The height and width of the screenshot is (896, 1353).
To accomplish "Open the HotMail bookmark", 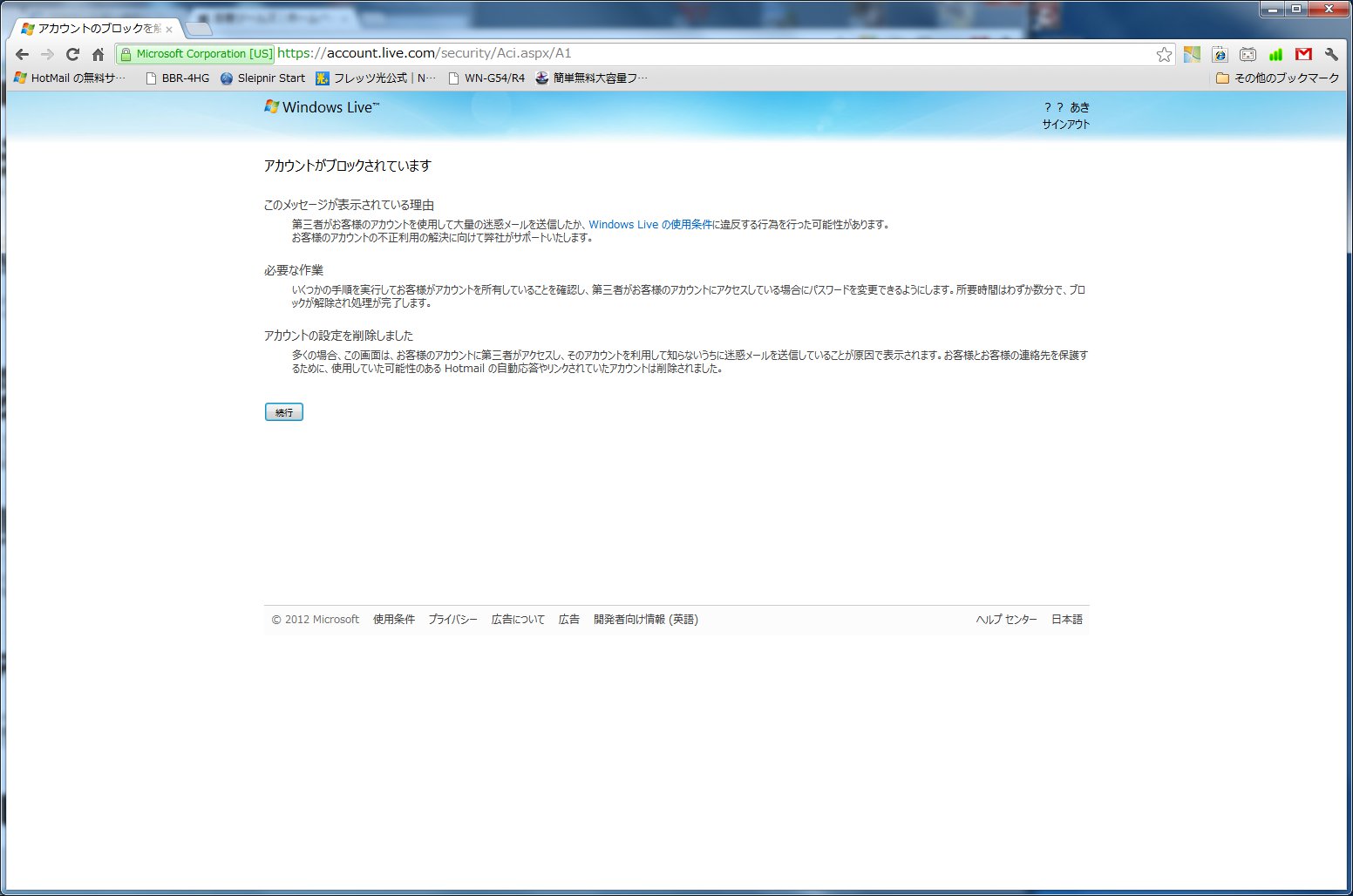I will click(x=71, y=78).
